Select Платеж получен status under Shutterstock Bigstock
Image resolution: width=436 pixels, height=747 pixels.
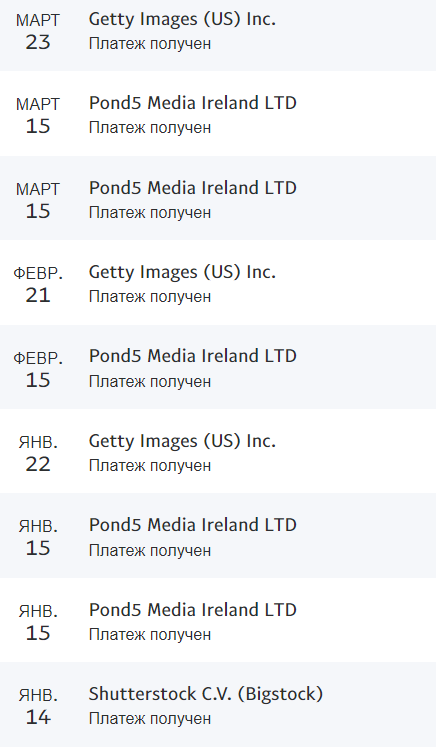coord(150,718)
